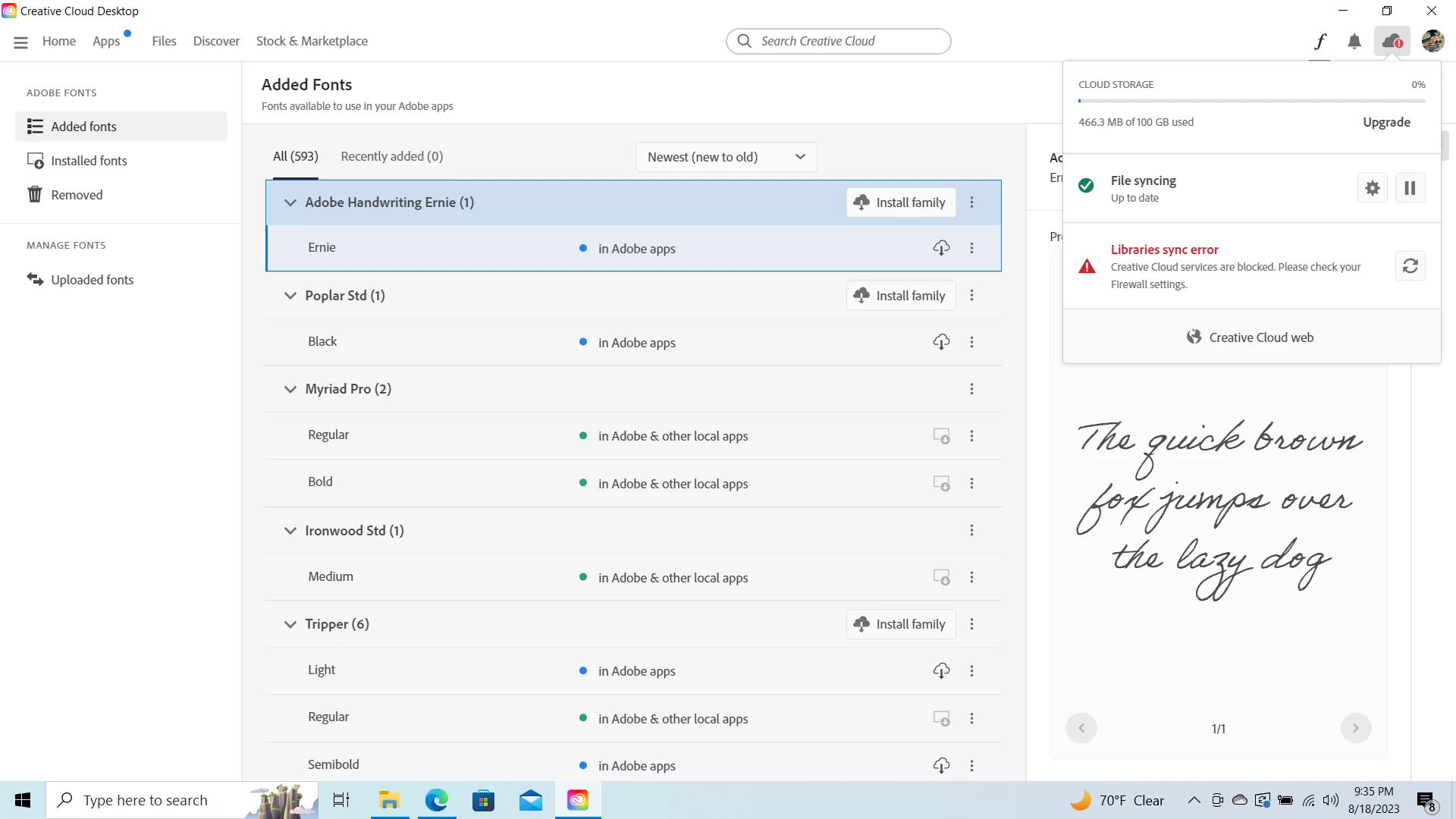Click the cloud storage usage bar
This screenshot has width=1456, height=819.
(1251, 101)
